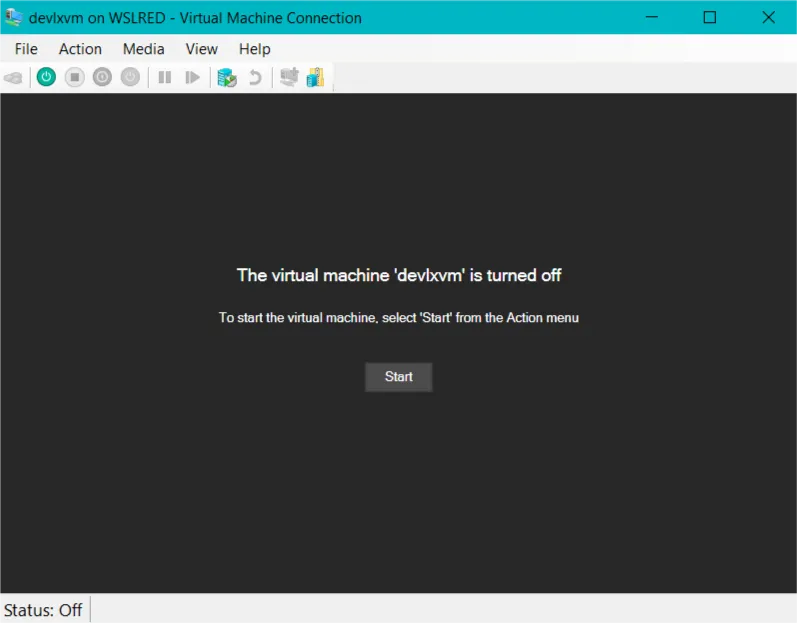
Task: Click the Shut Down toolbar icon
Action: [102, 78]
